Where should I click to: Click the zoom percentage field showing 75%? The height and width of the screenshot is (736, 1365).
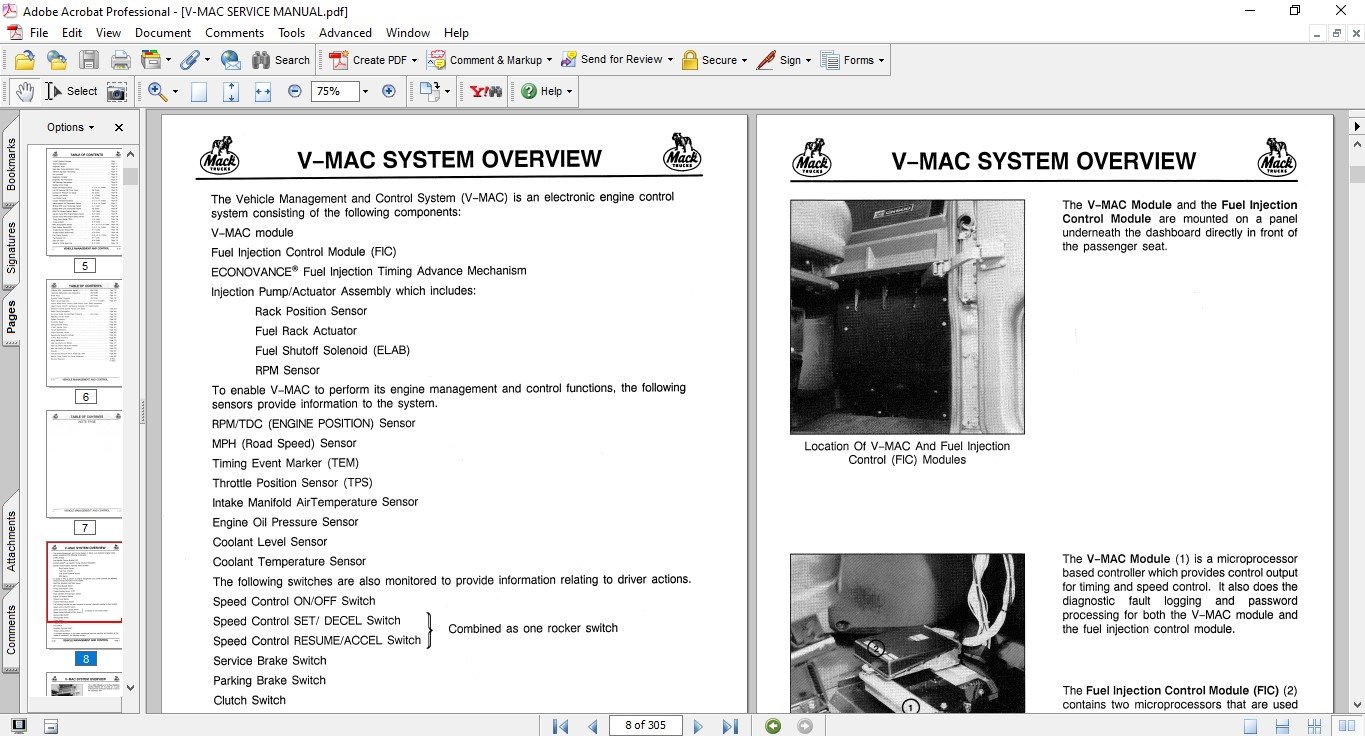click(333, 91)
